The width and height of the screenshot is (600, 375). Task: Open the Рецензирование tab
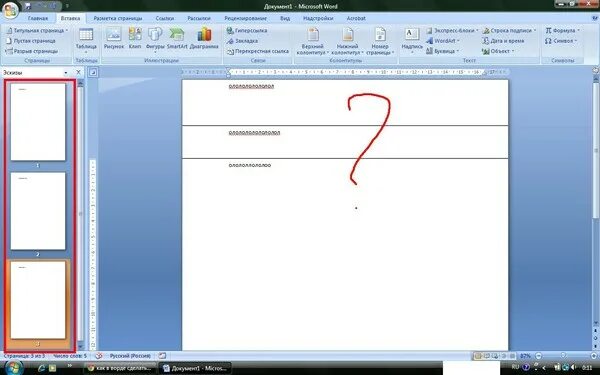pos(245,18)
